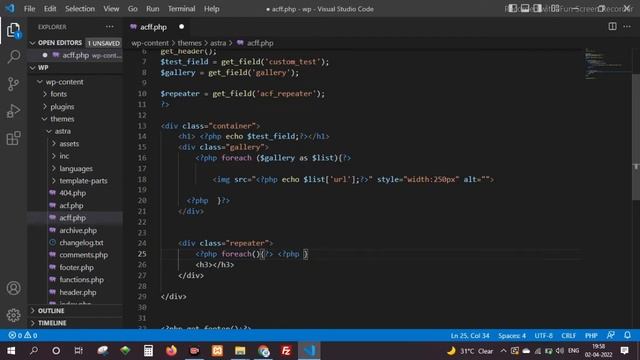Expand the assets folder
The height and width of the screenshot is (360, 640).
tap(69, 144)
